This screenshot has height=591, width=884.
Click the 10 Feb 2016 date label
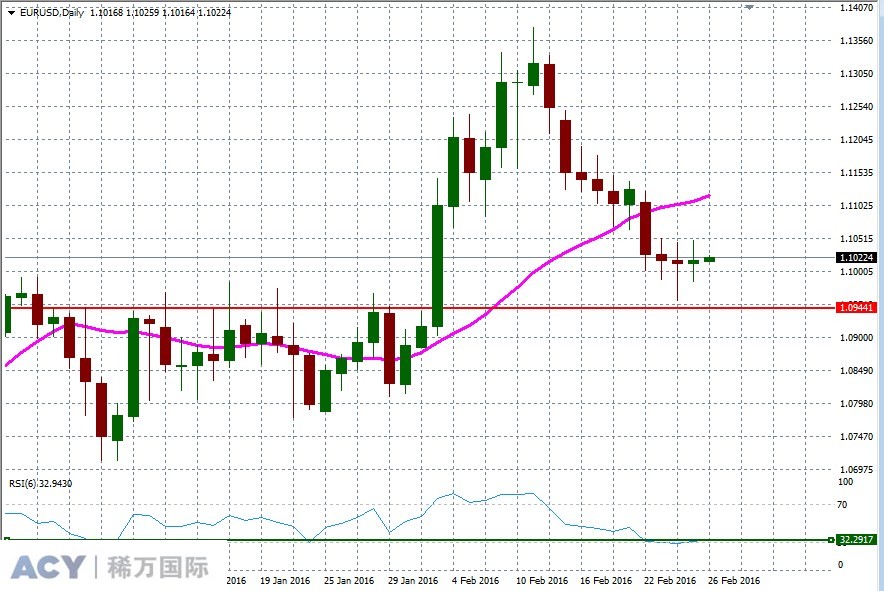coord(542,580)
